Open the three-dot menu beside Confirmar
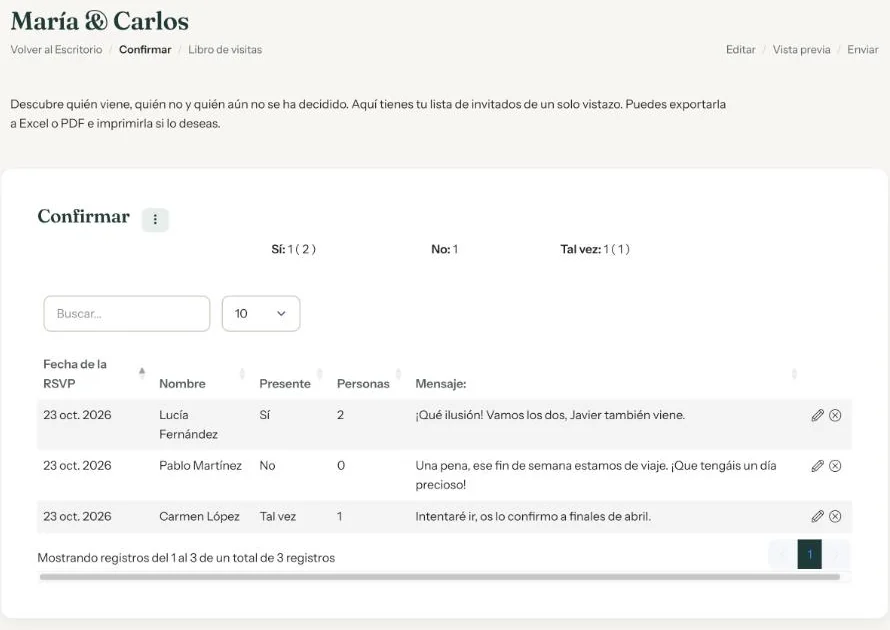This screenshot has height=630, width=890. 155,220
